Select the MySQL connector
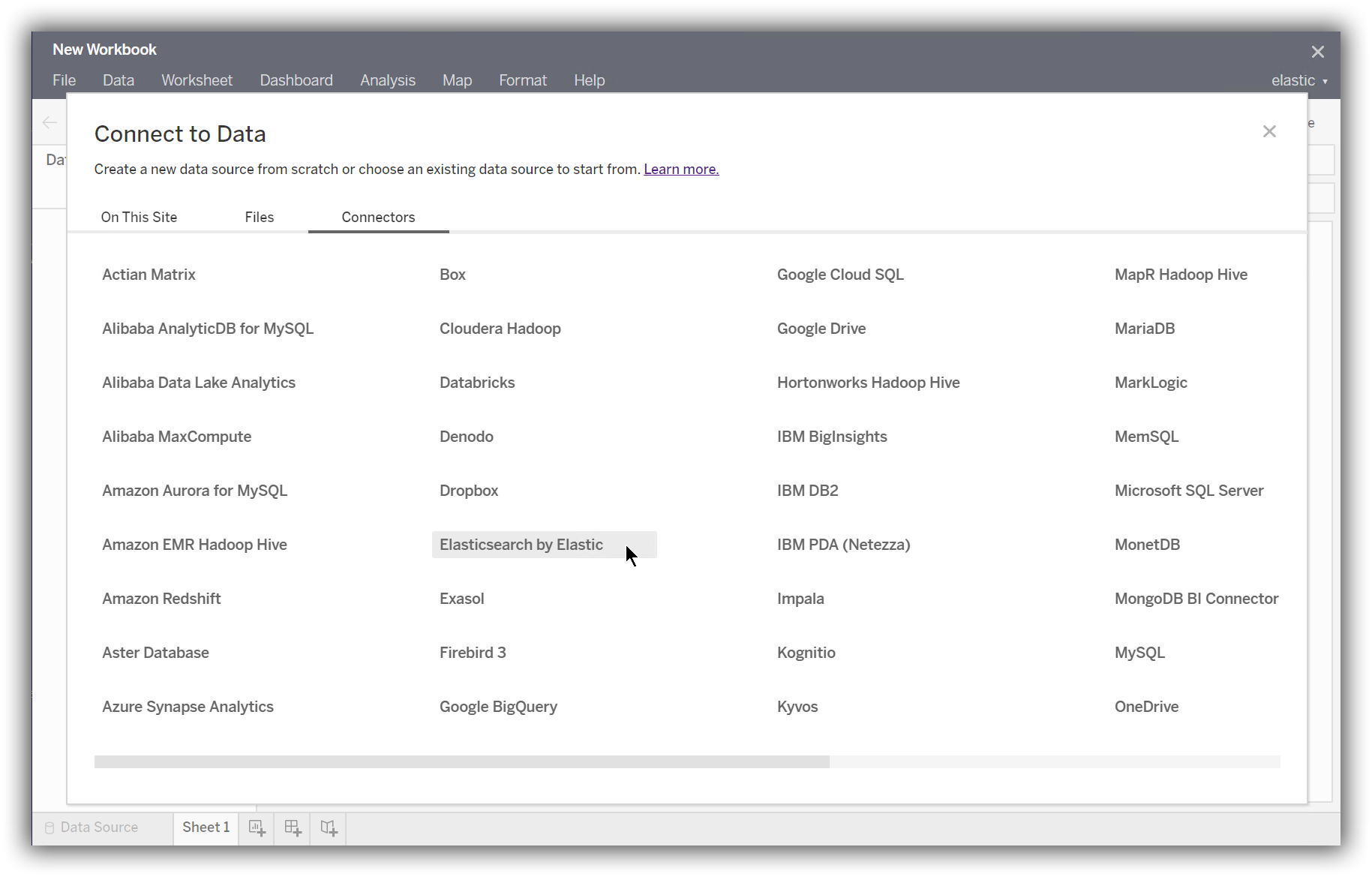 pyautogui.click(x=1139, y=652)
